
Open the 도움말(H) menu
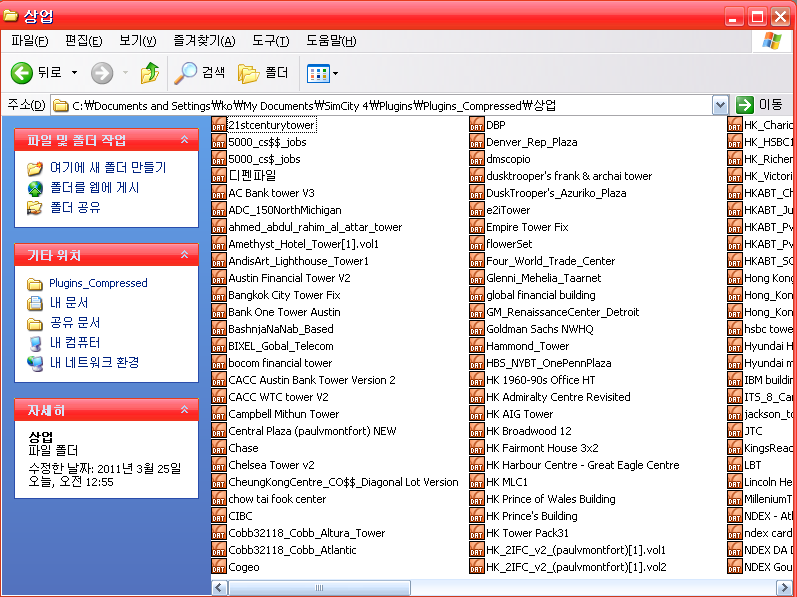(x=331, y=41)
